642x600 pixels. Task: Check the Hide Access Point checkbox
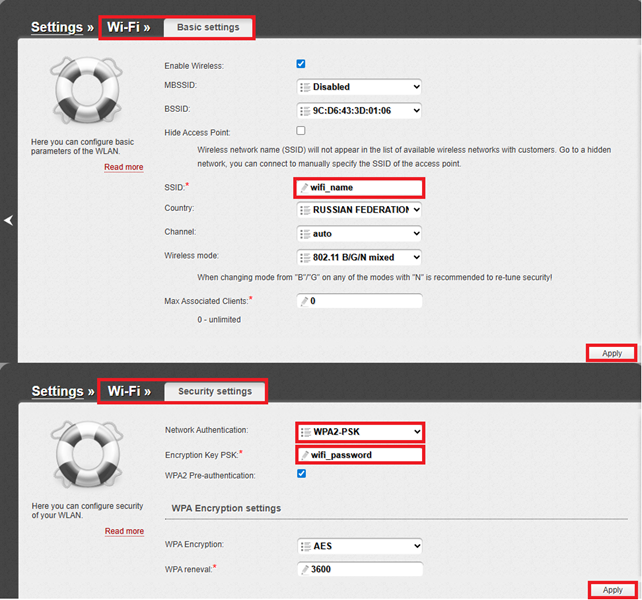(301, 131)
